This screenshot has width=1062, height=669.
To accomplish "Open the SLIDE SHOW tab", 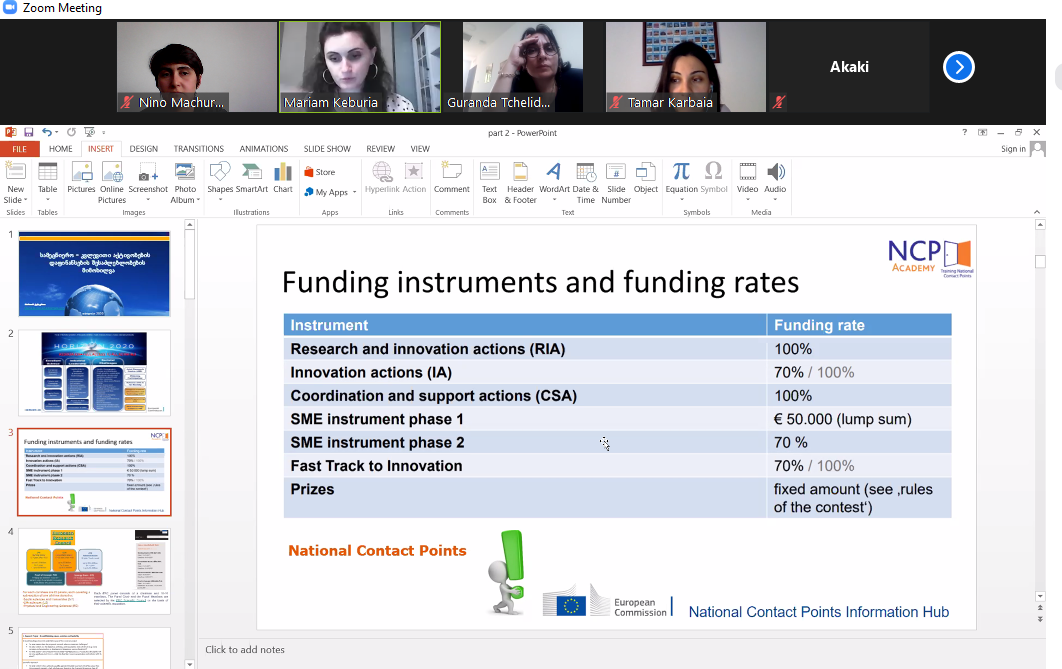I will [x=327, y=149].
